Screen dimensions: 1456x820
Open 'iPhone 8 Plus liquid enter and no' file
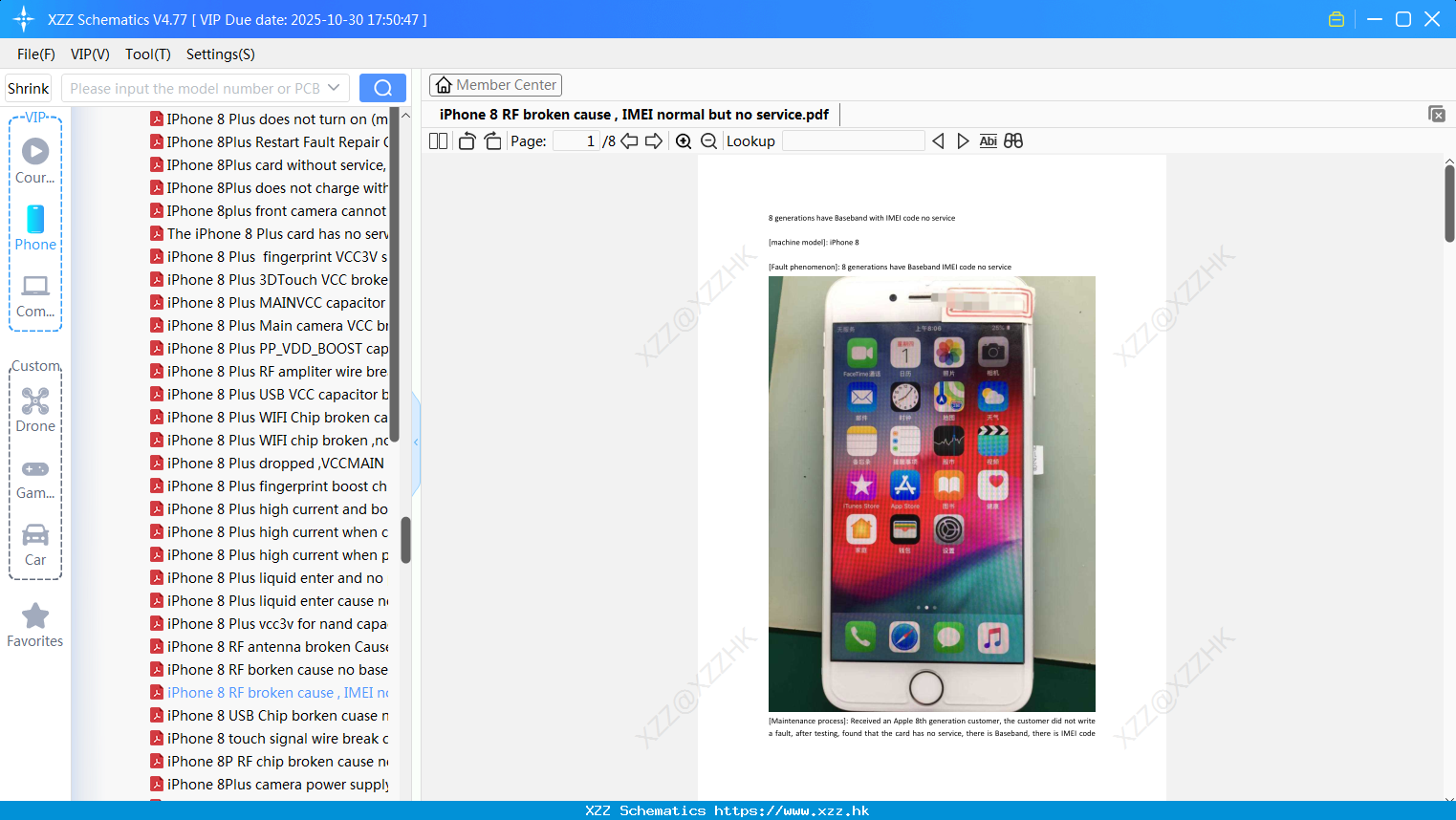(x=269, y=578)
